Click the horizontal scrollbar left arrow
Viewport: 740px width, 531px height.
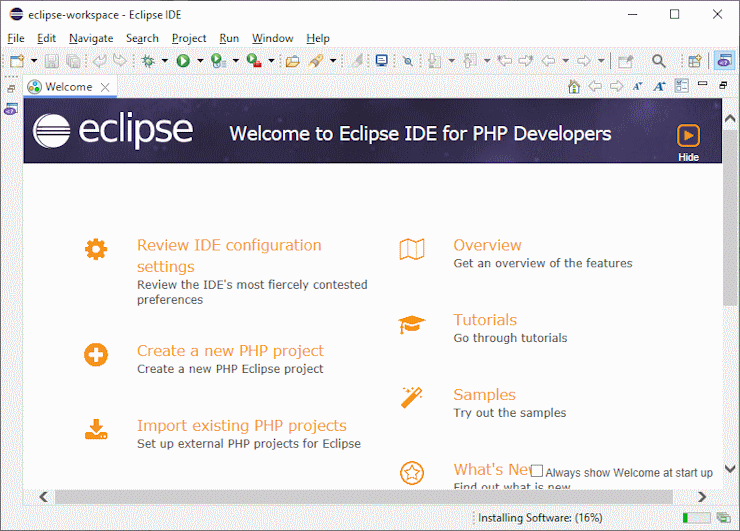pos(43,497)
